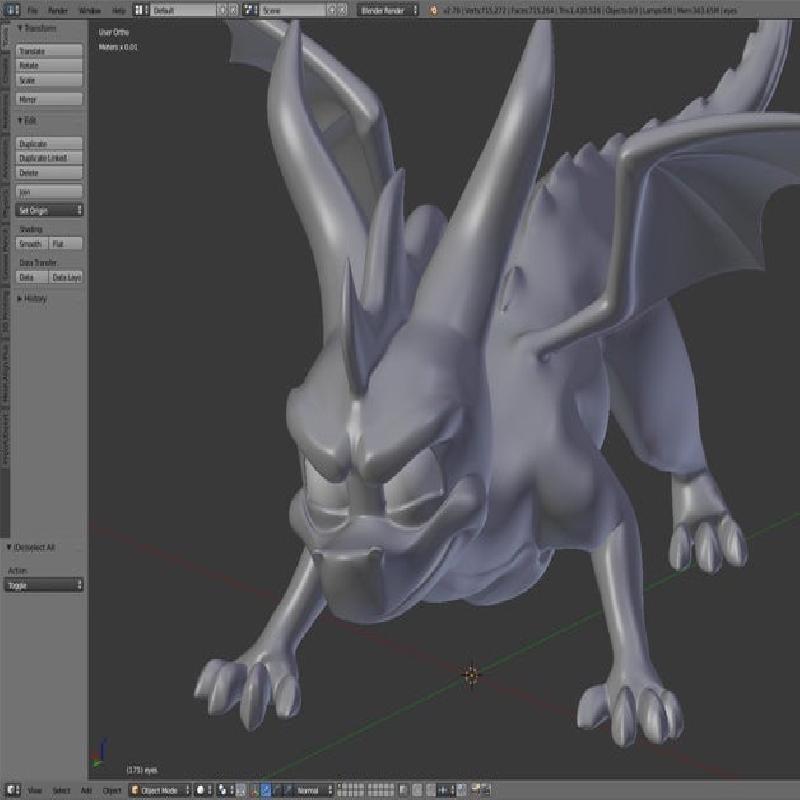Open the Window menu in top bar
Viewport: 800px width, 800px height.
coord(89,9)
